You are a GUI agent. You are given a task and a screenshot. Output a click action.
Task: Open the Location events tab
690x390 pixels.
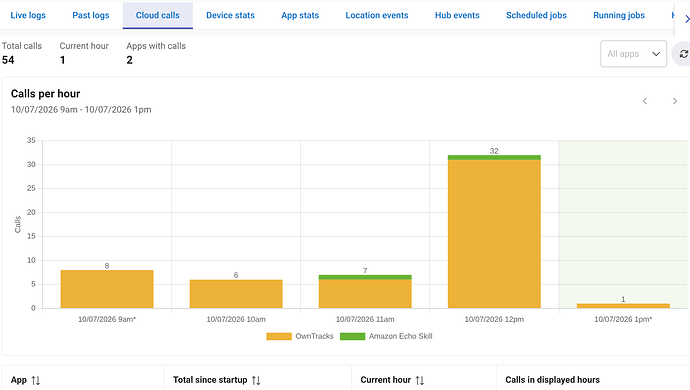pyautogui.click(x=377, y=15)
